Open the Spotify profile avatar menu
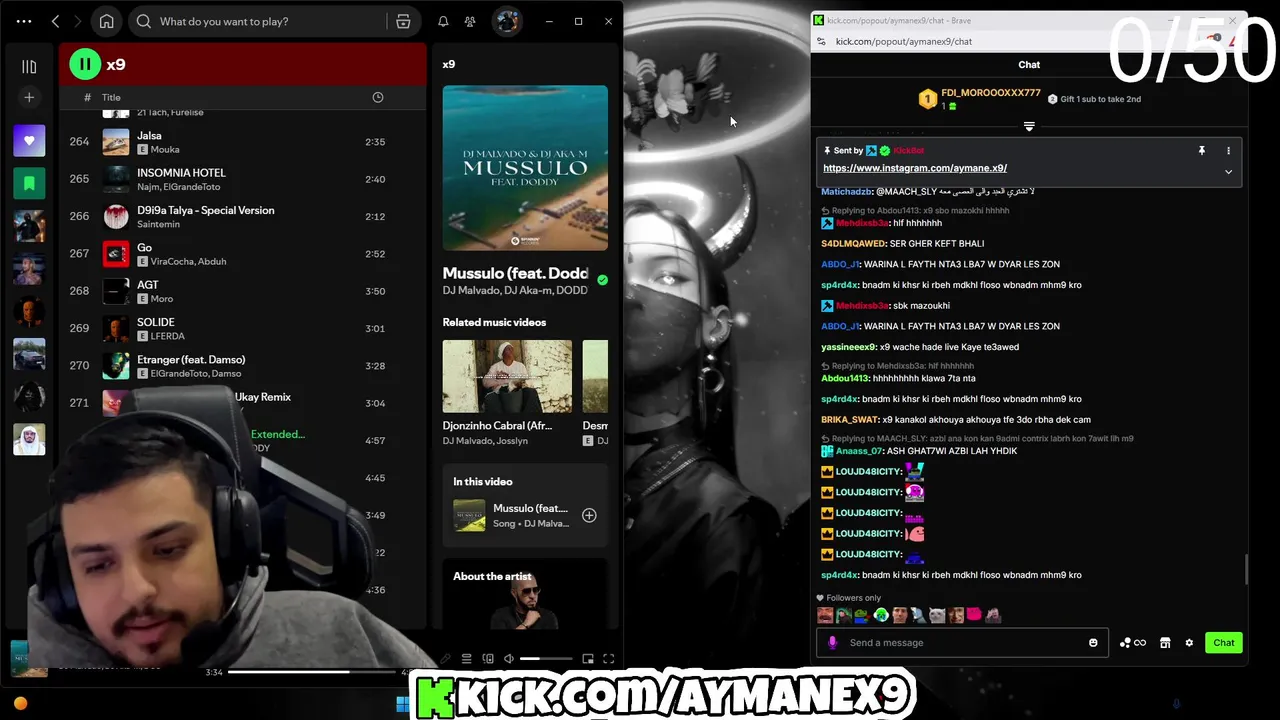Screen dimensions: 1280x720 [507, 21]
